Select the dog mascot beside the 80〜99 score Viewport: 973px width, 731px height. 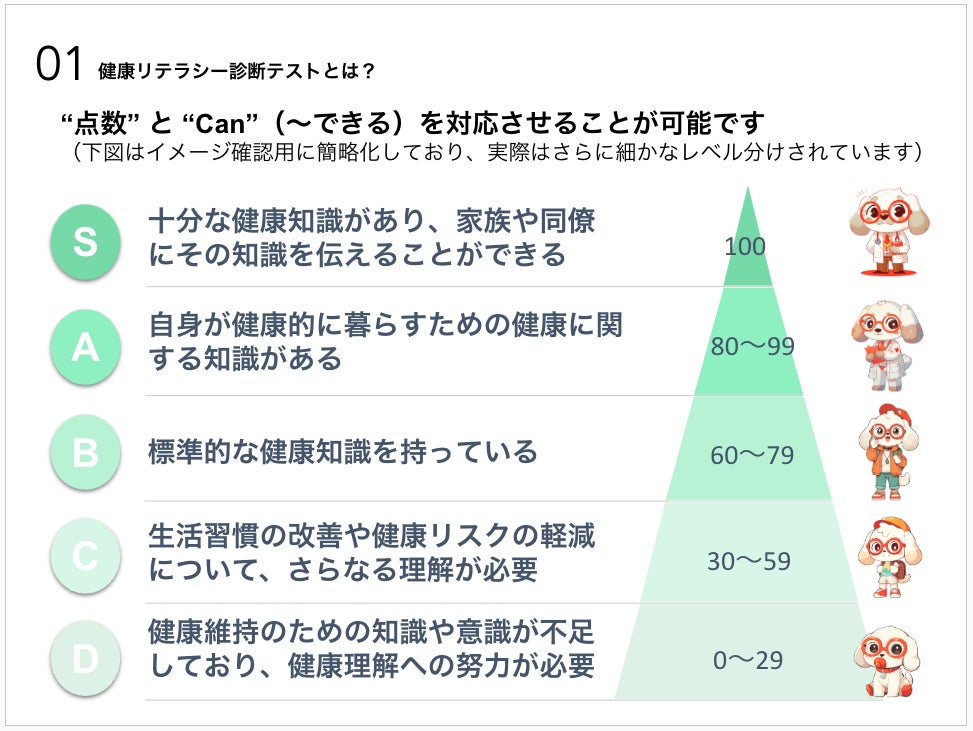tap(886, 338)
